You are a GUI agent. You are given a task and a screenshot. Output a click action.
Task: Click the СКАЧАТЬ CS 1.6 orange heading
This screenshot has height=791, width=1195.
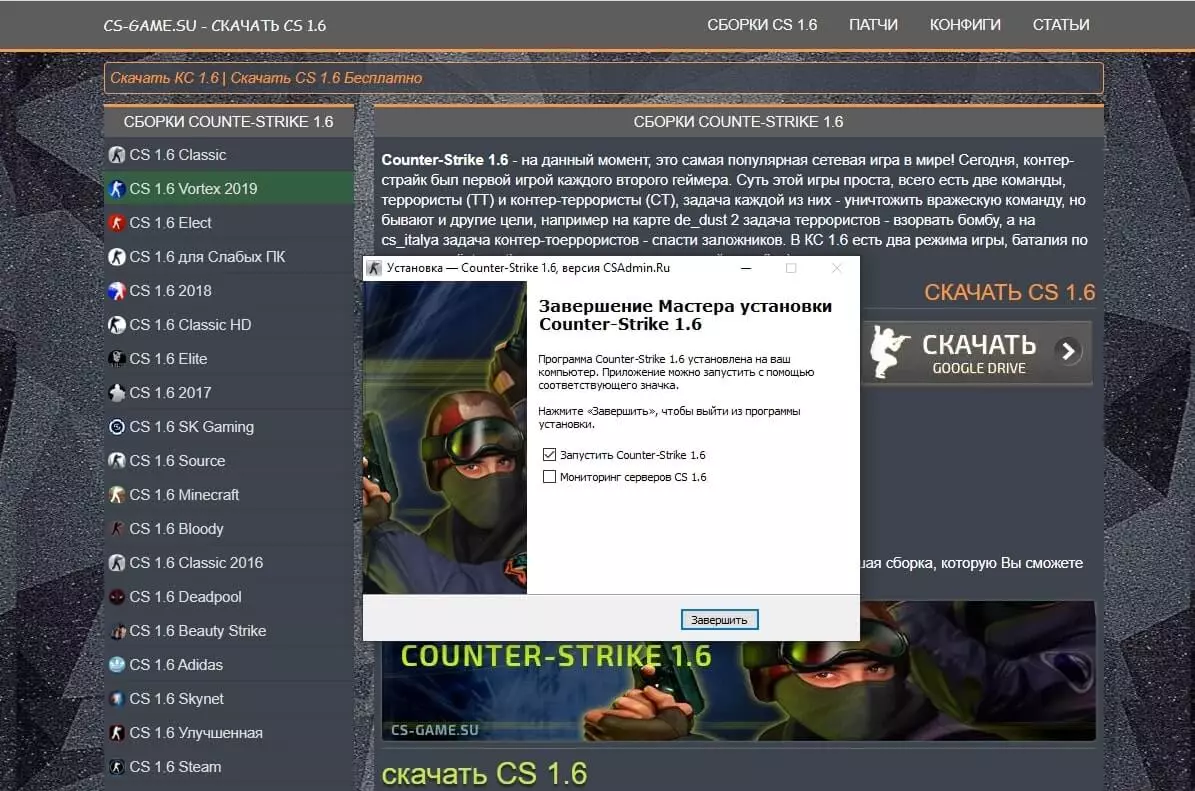[1009, 293]
